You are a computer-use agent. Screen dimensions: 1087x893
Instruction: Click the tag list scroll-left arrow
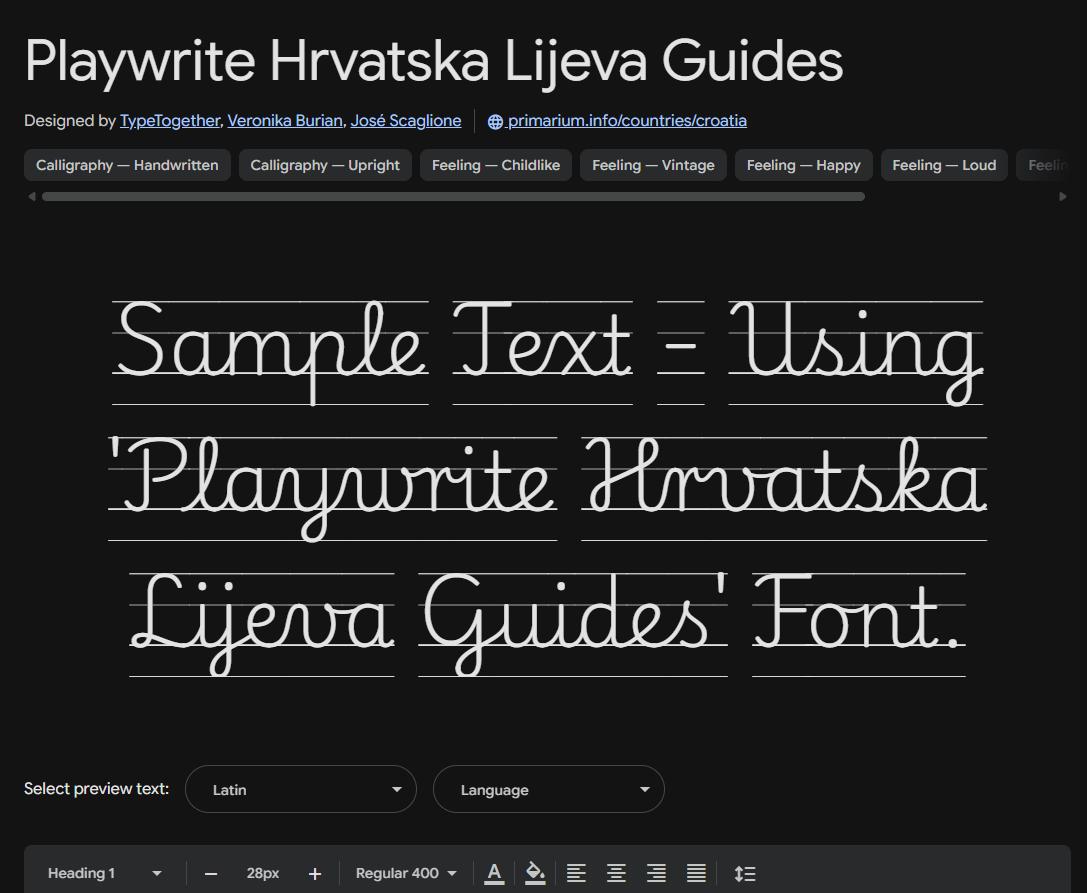(x=31, y=196)
